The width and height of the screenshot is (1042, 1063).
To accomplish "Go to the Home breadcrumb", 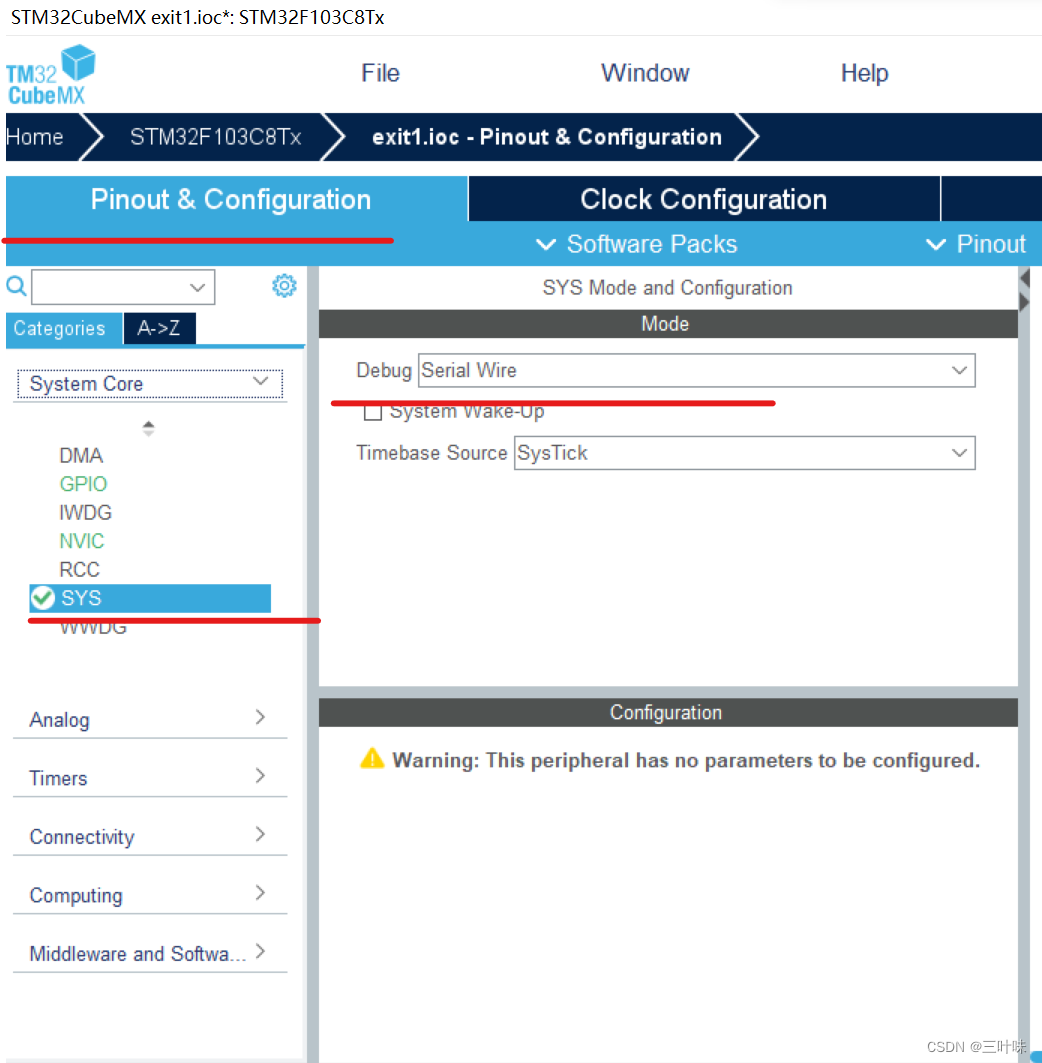I will coord(35,137).
